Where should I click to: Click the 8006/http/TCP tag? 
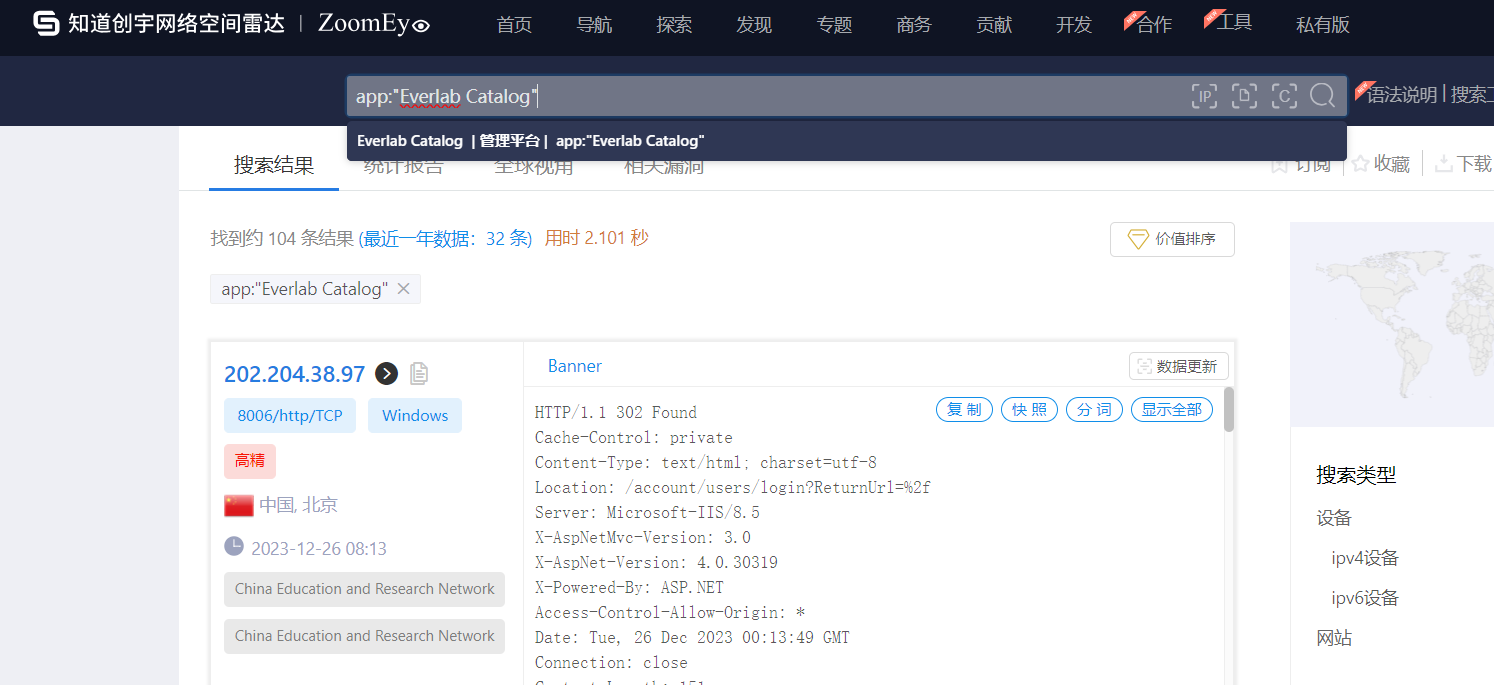(290, 416)
